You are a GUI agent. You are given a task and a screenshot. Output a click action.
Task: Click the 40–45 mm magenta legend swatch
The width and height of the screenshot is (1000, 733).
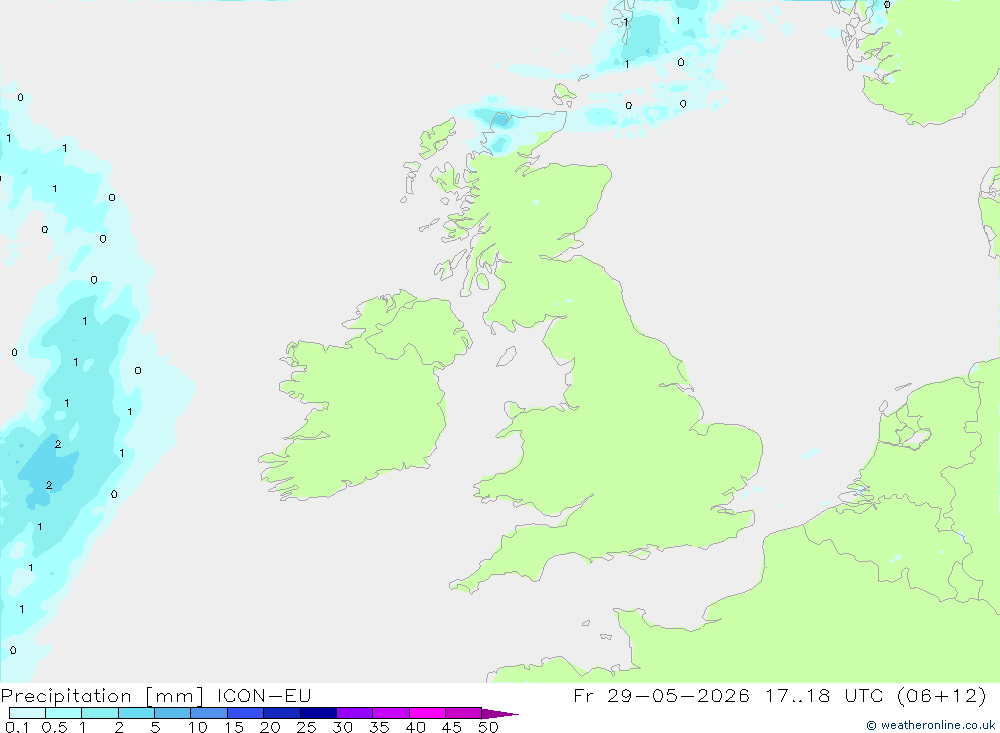427,713
